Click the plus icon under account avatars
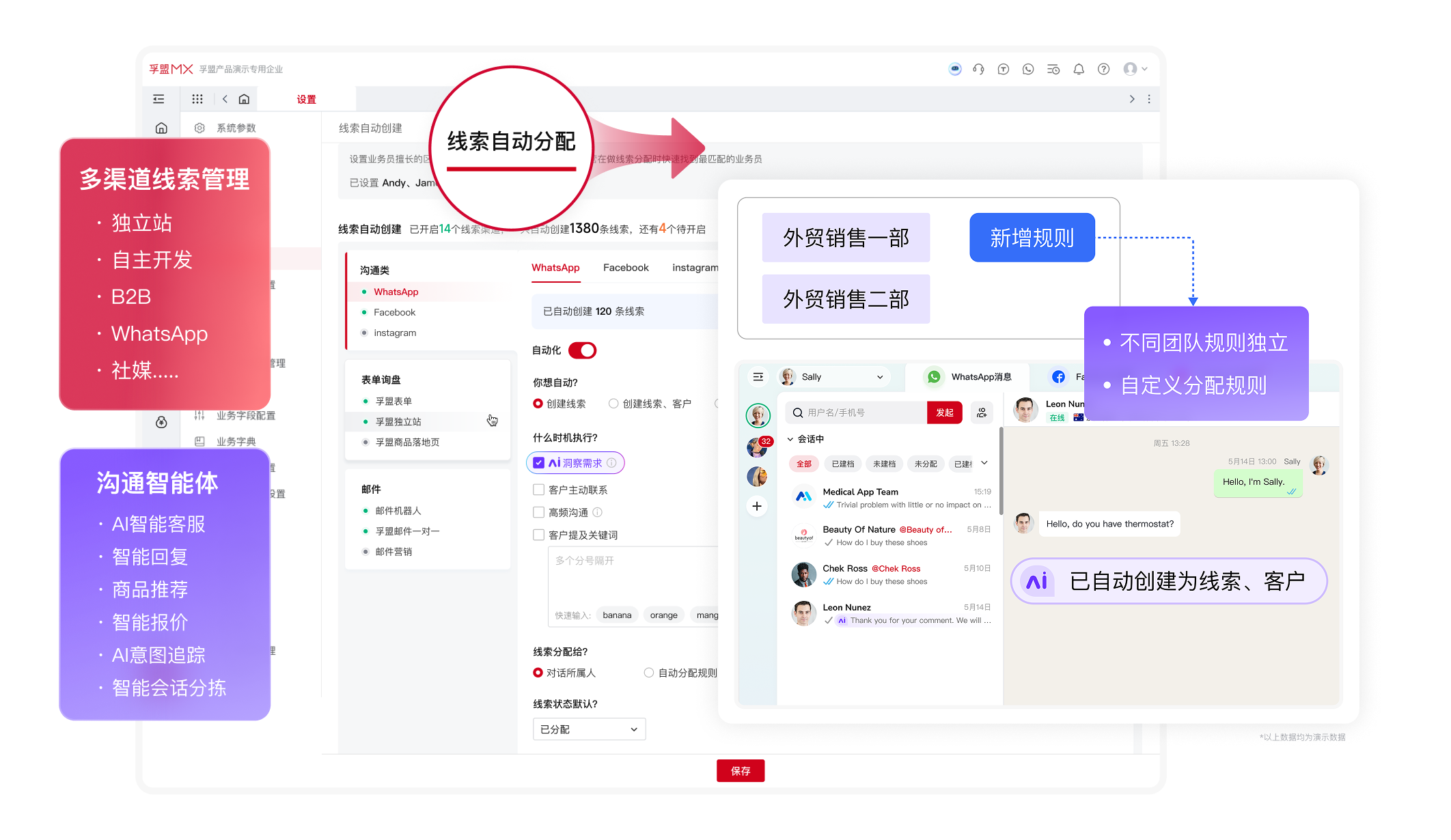1451x840 pixels. (x=757, y=506)
